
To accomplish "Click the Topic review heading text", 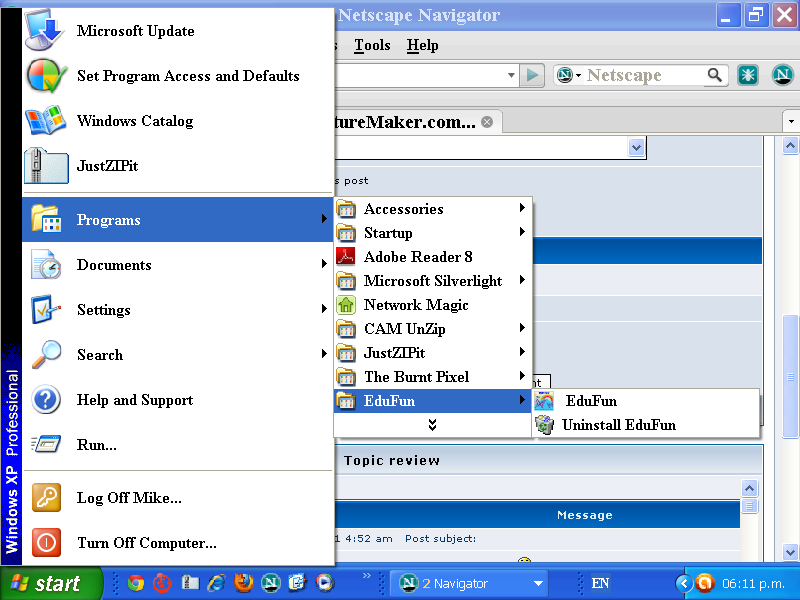I will [x=392, y=461].
